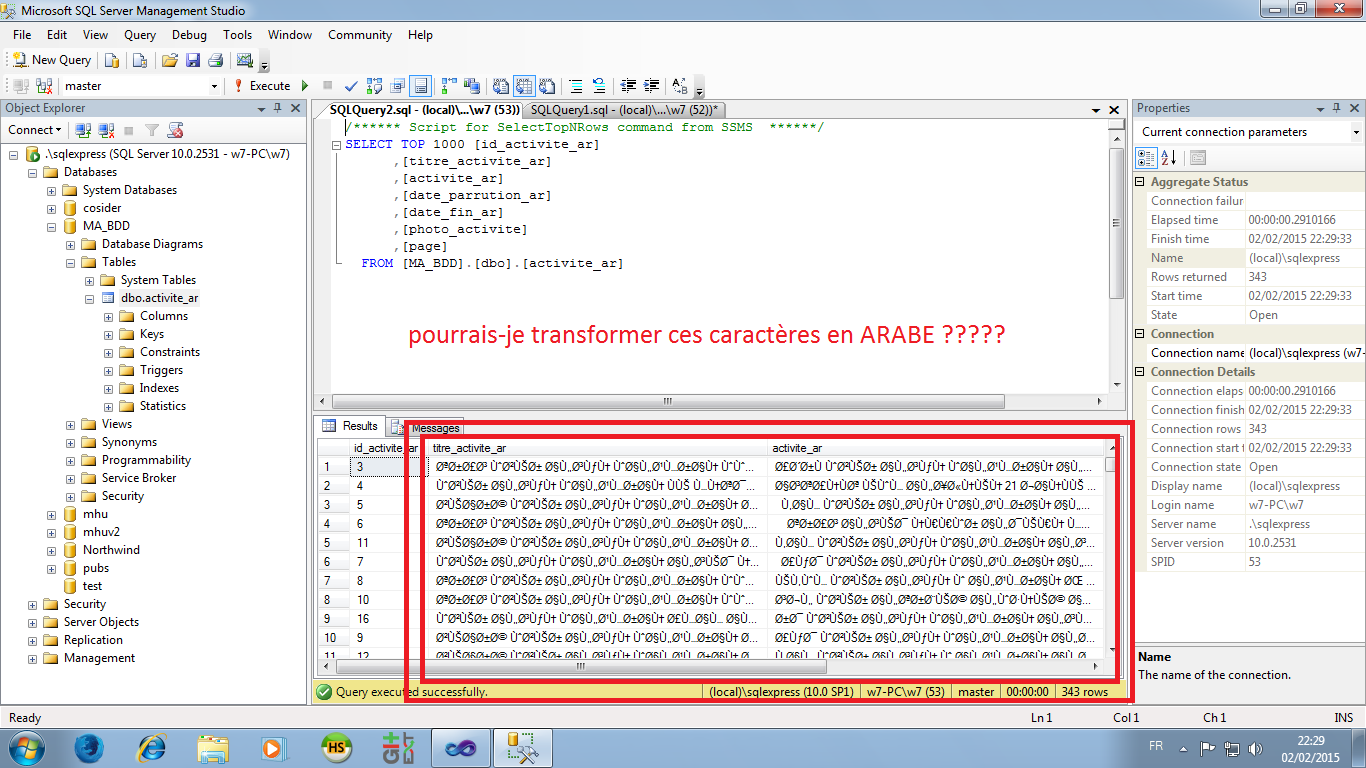The width and height of the screenshot is (1366, 768).
Task: Toggle Results to Grid mode
Action: 523,86
